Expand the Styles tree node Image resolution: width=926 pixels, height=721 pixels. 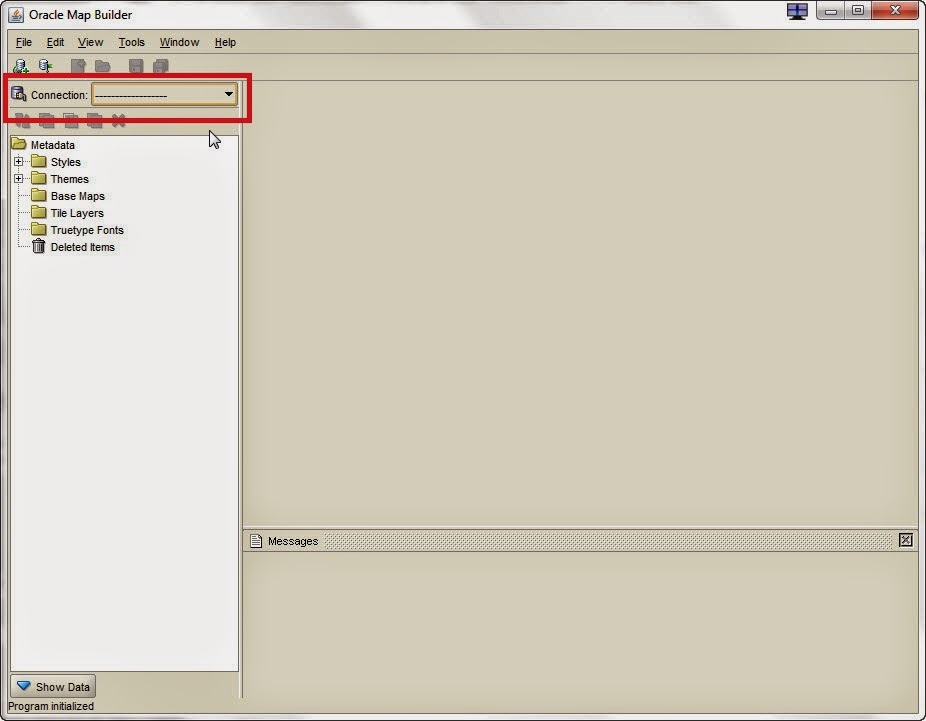point(19,161)
